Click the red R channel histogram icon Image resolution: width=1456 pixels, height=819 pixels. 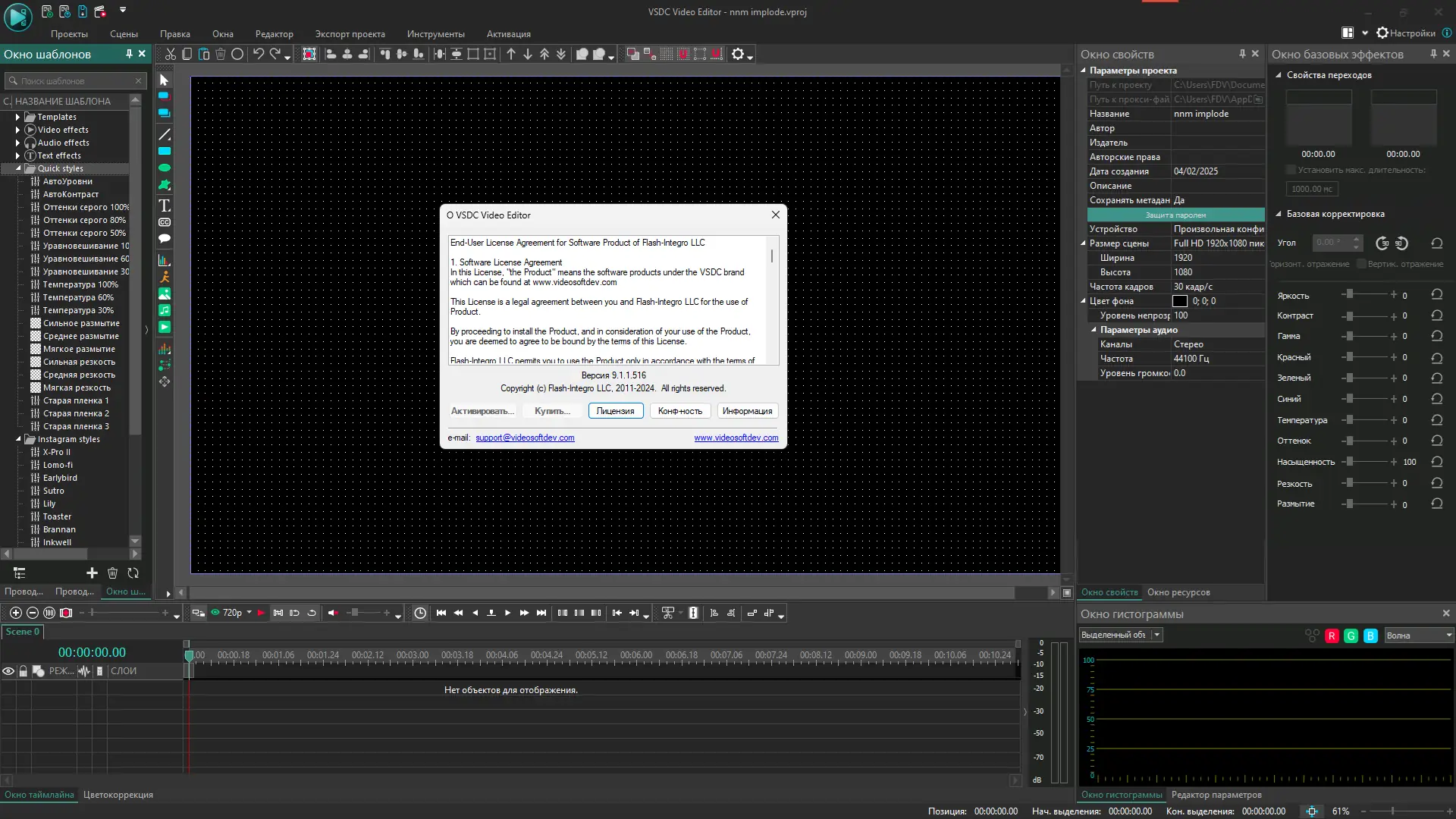[1332, 636]
